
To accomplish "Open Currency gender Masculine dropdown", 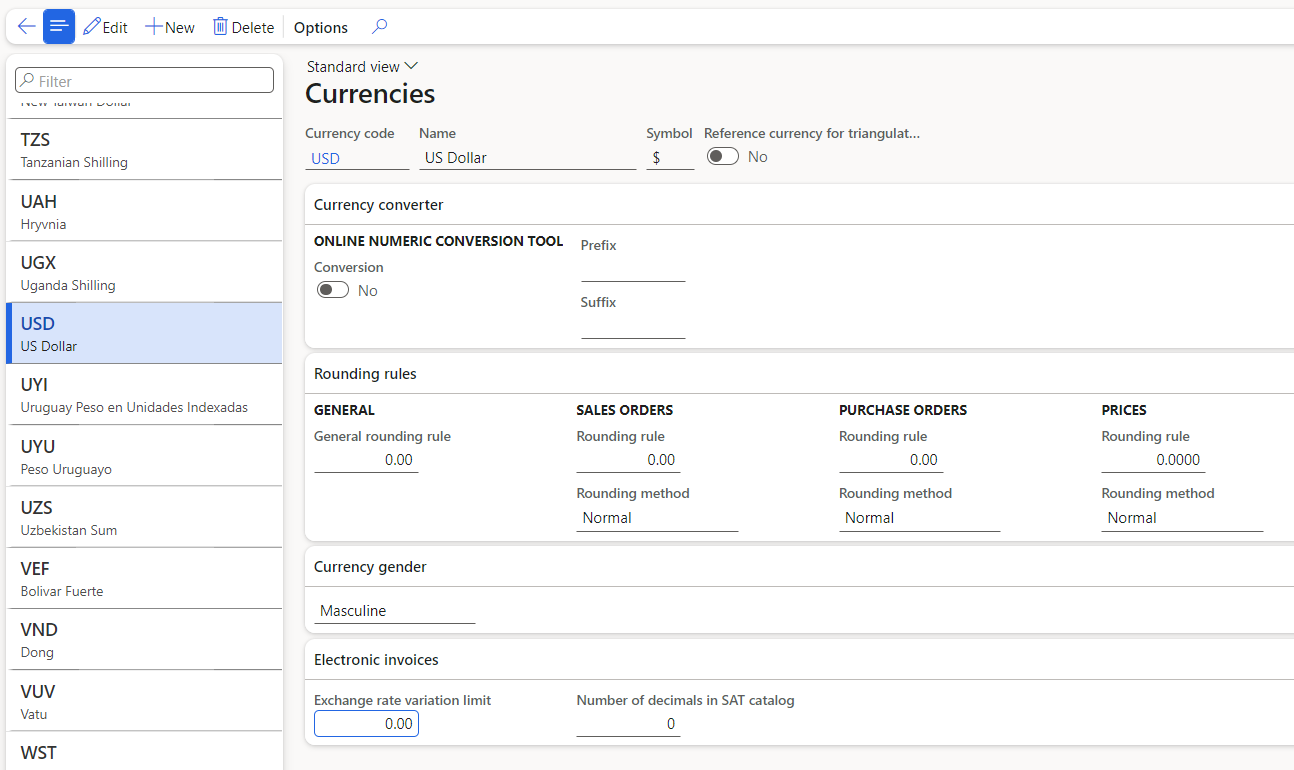I will [x=395, y=611].
